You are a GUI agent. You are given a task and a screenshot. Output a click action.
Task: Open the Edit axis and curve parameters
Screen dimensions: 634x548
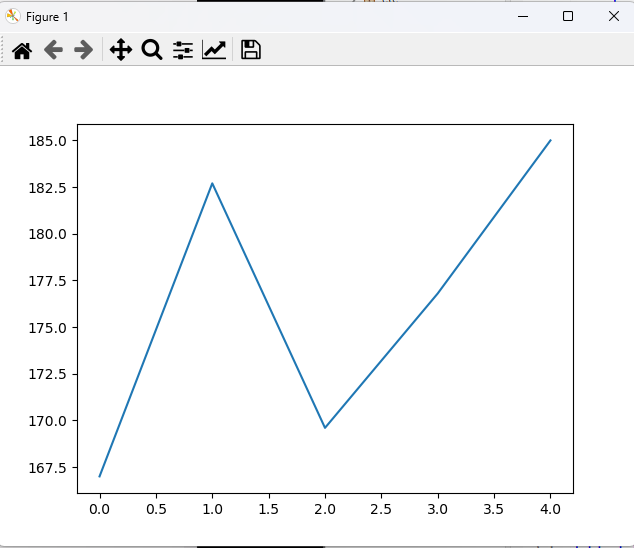click(x=214, y=50)
